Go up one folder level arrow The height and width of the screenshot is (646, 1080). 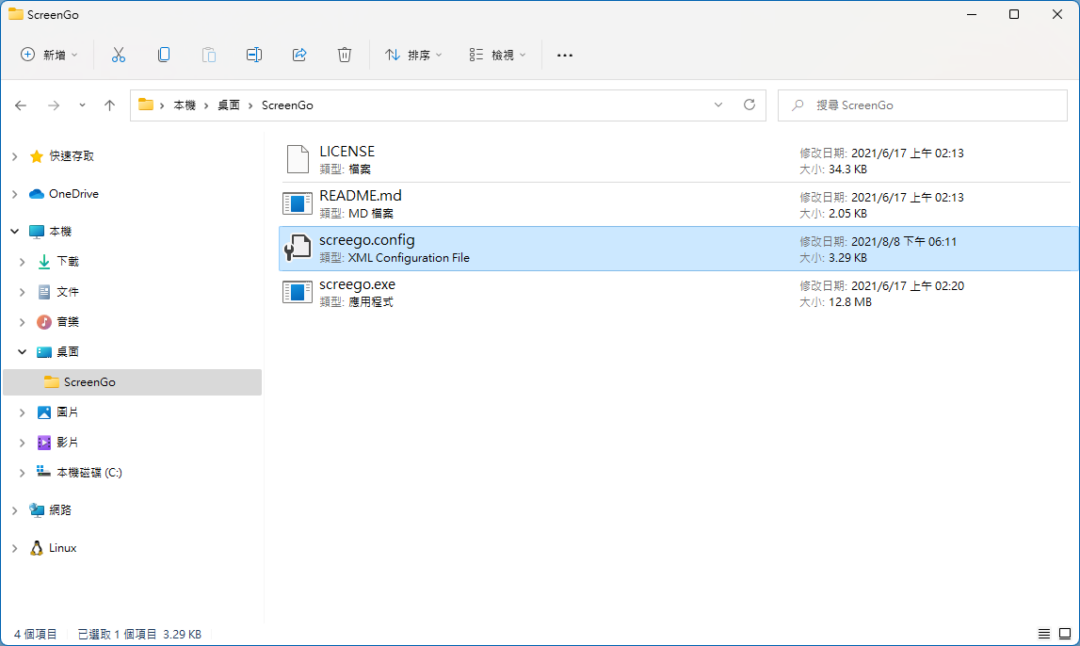point(110,105)
